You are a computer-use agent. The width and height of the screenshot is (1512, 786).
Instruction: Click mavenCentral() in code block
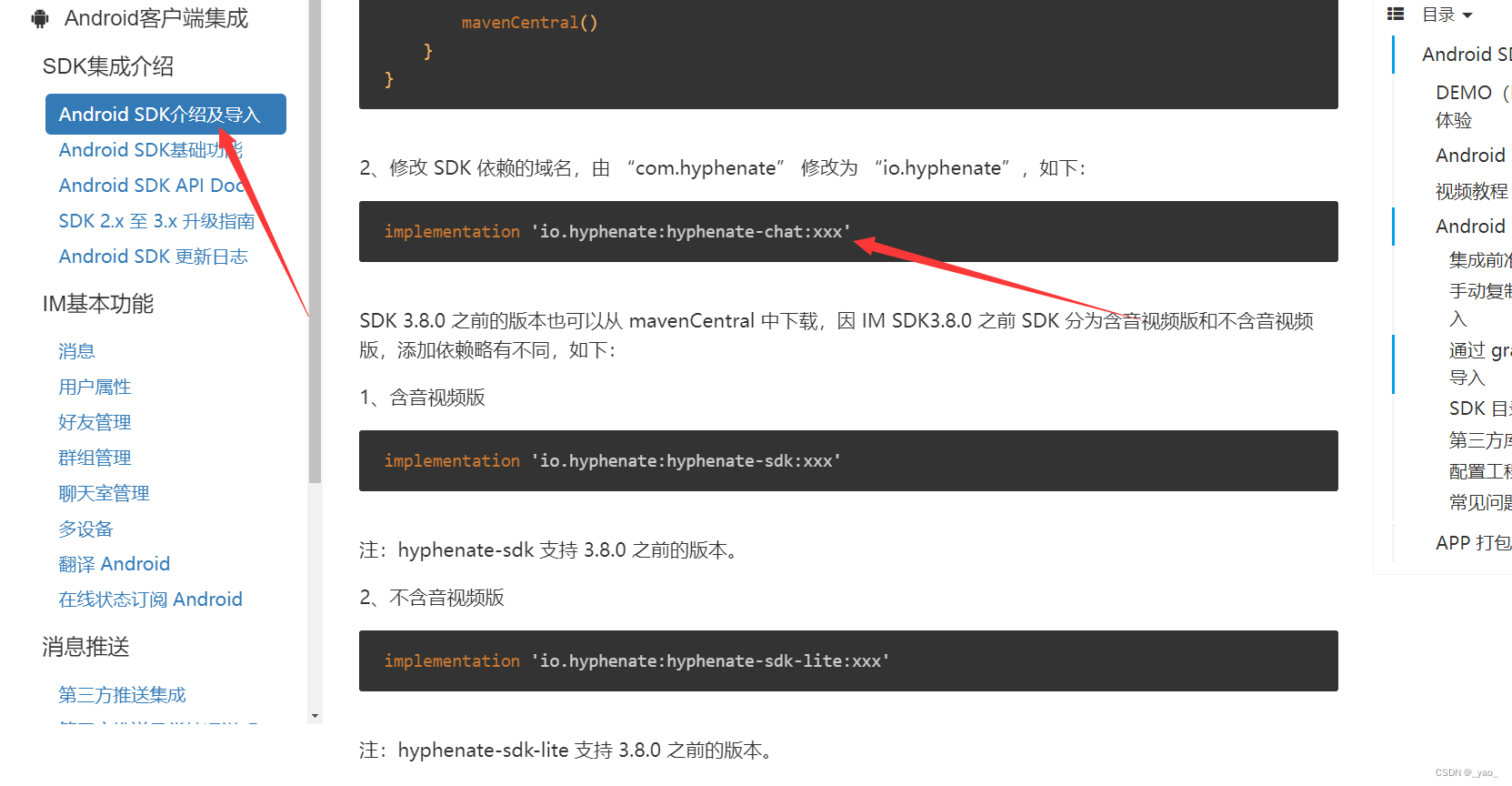pyautogui.click(x=529, y=23)
